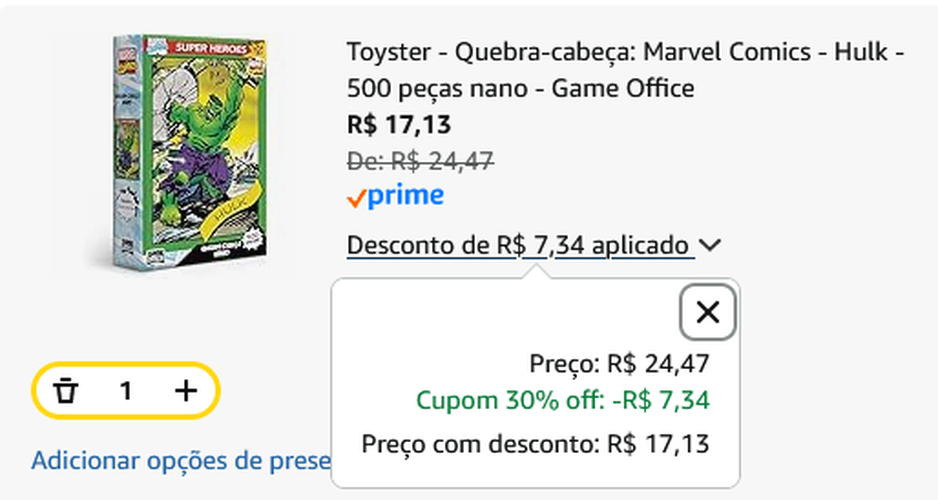Click the strikethrough original price "De: R$ 24,47"

point(420,160)
